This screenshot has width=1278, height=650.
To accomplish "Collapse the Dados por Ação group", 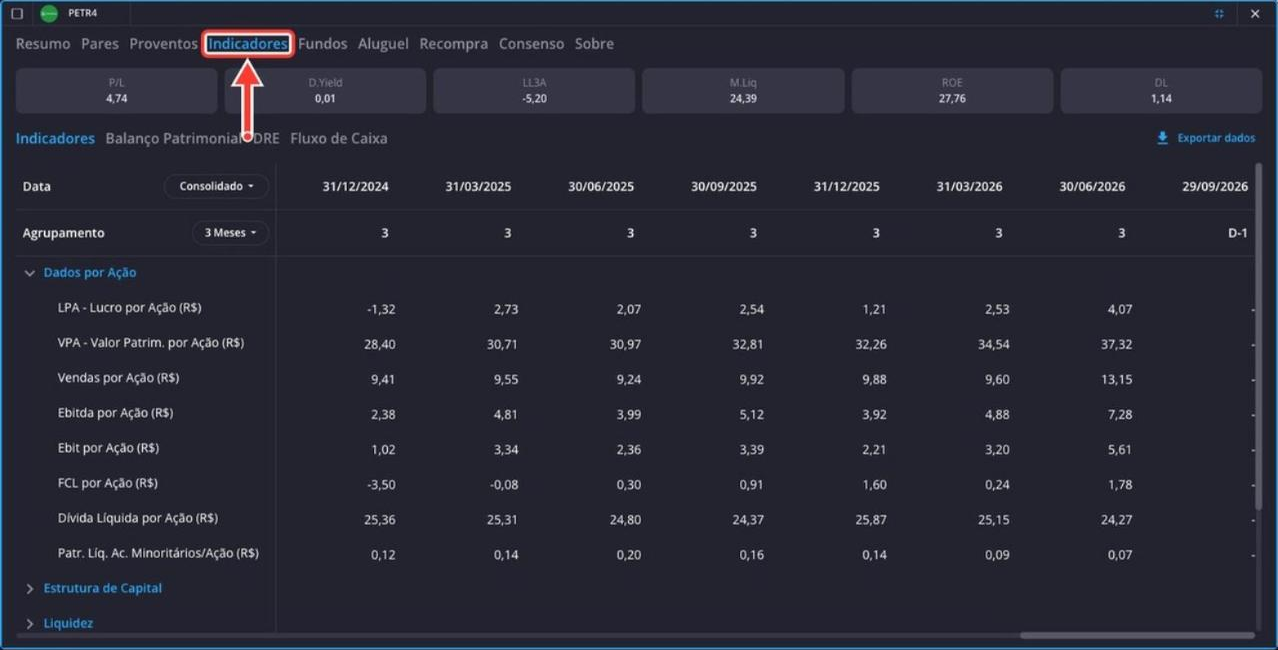I will coord(30,273).
